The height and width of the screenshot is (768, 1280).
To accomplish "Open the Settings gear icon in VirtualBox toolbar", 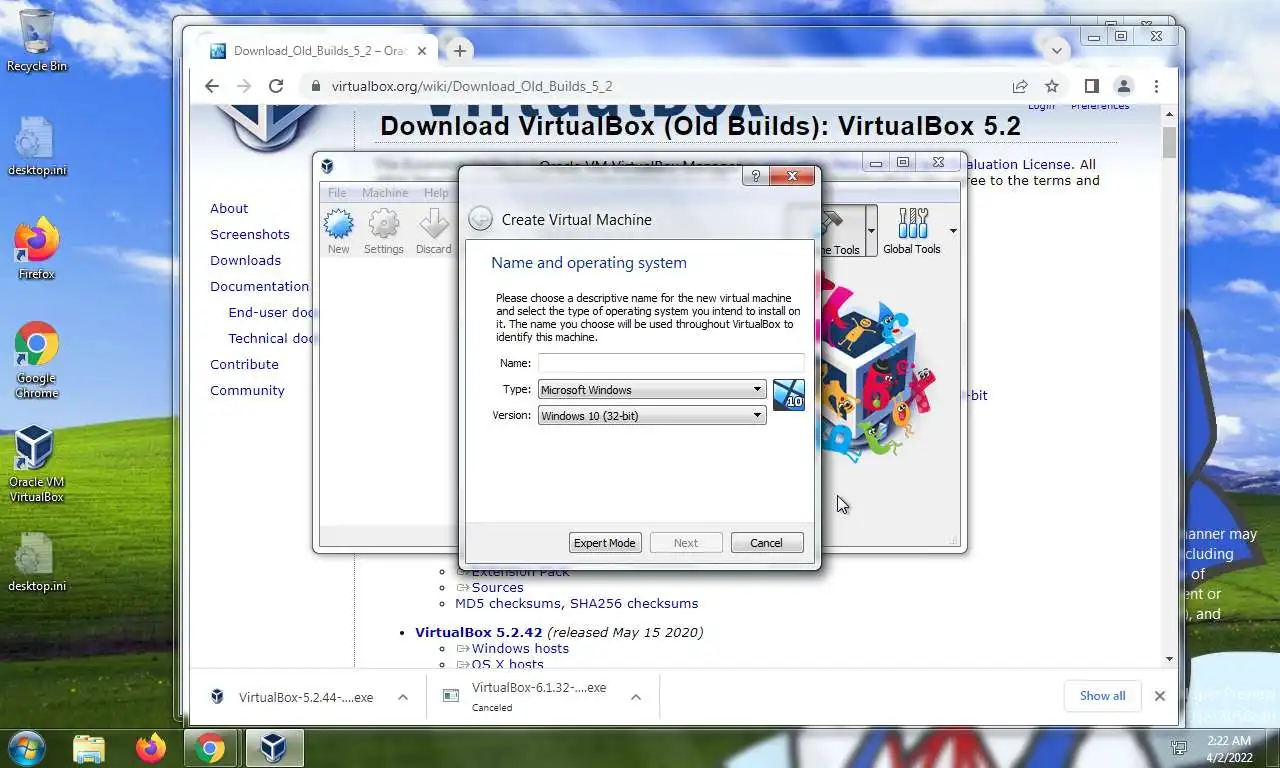I will 384,231.
